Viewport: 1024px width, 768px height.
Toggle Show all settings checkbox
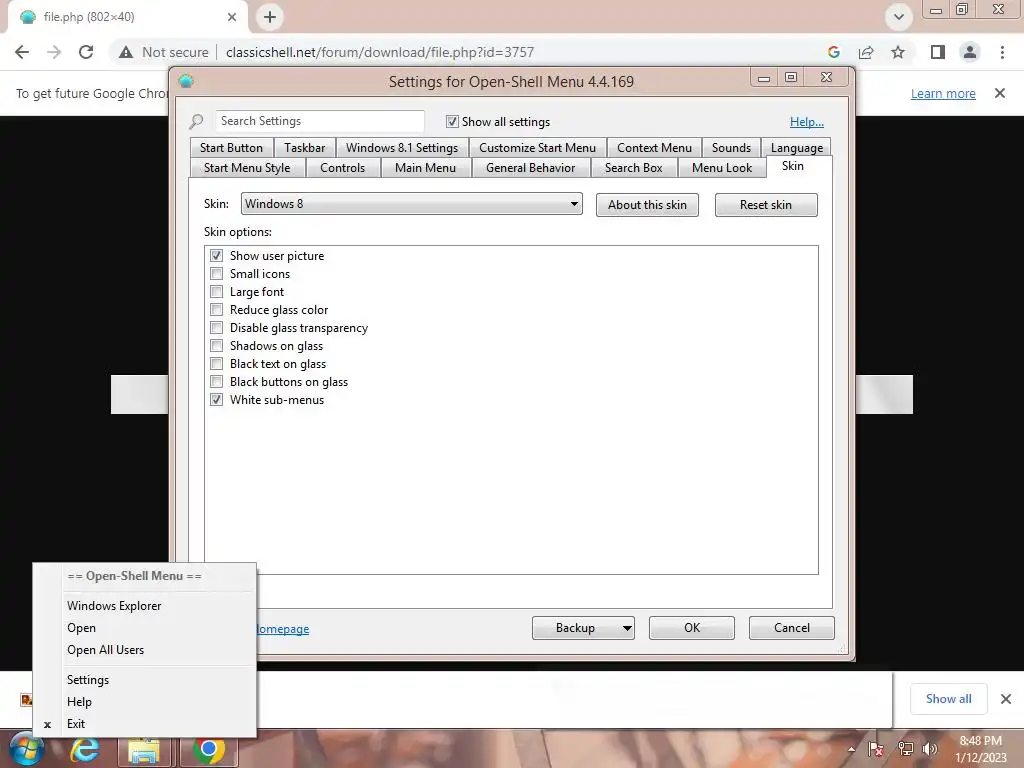point(452,121)
